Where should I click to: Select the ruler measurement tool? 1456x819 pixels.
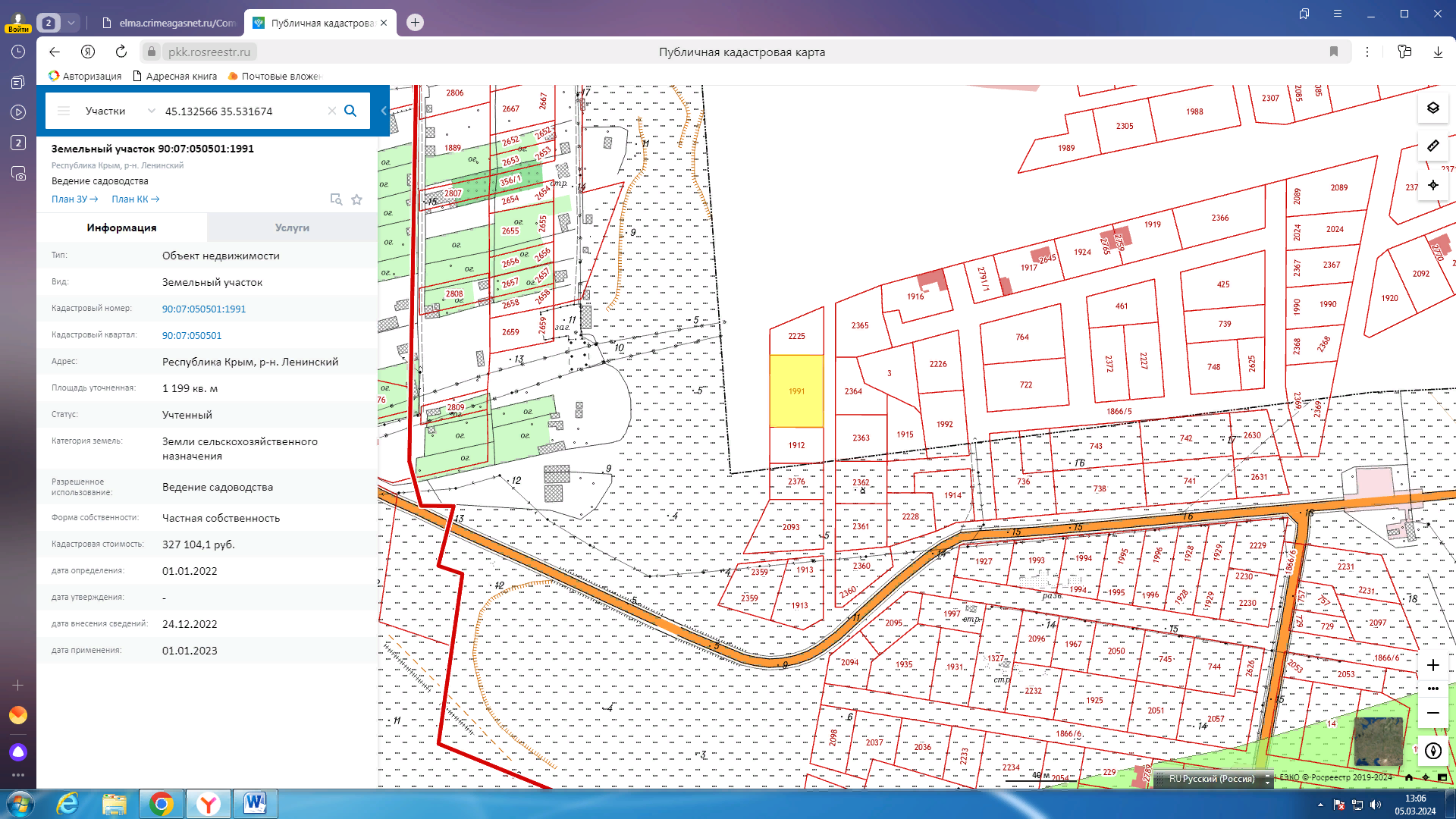point(1432,146)
